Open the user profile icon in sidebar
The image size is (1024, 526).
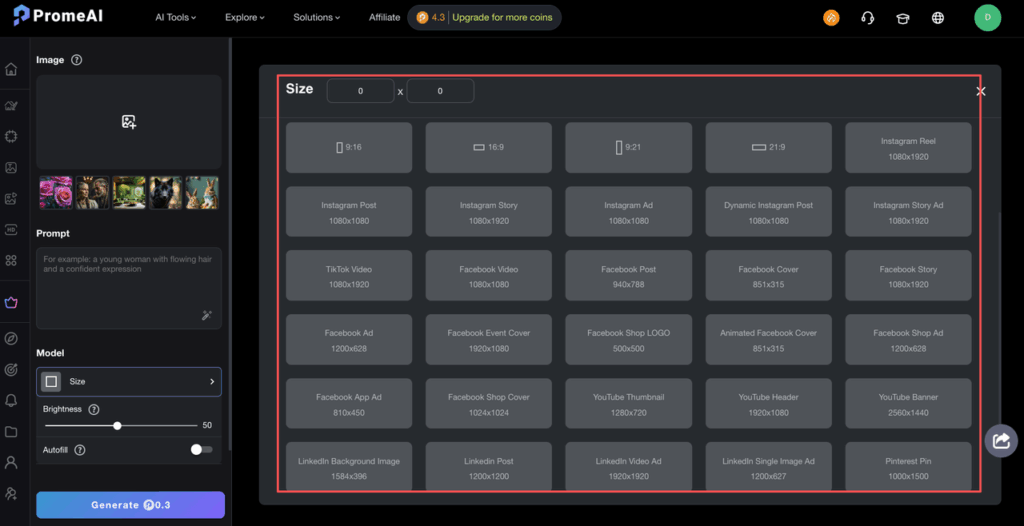10,463
